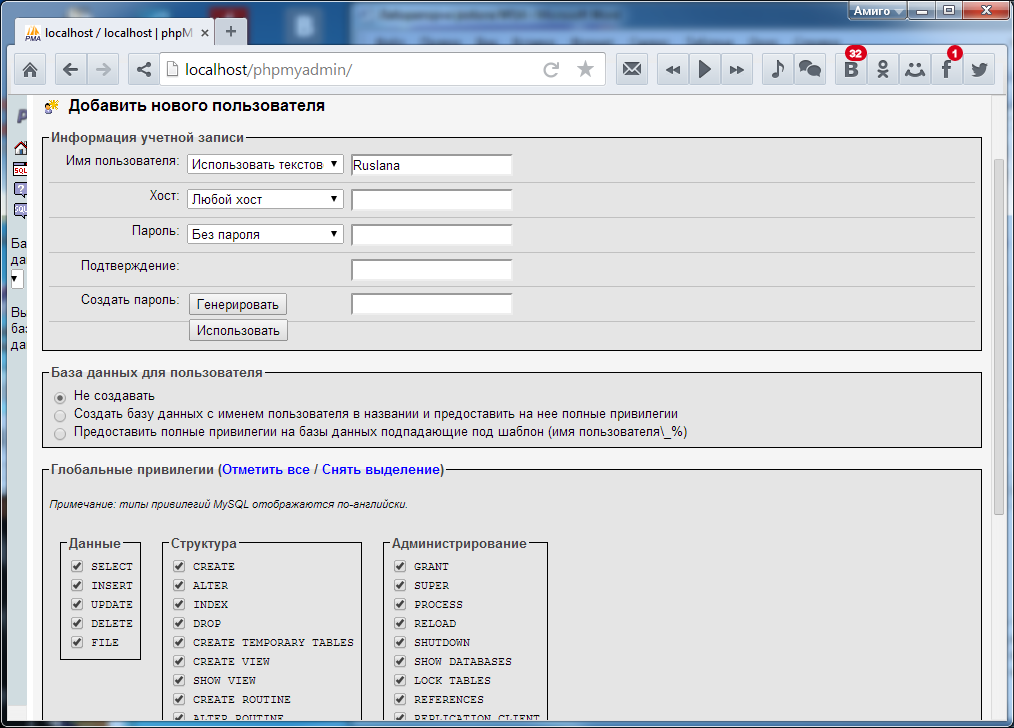Open the Twitter bird icon
Image resolution: width=1014 pixels, height=728 pixels.
click(x=979, y=70)
